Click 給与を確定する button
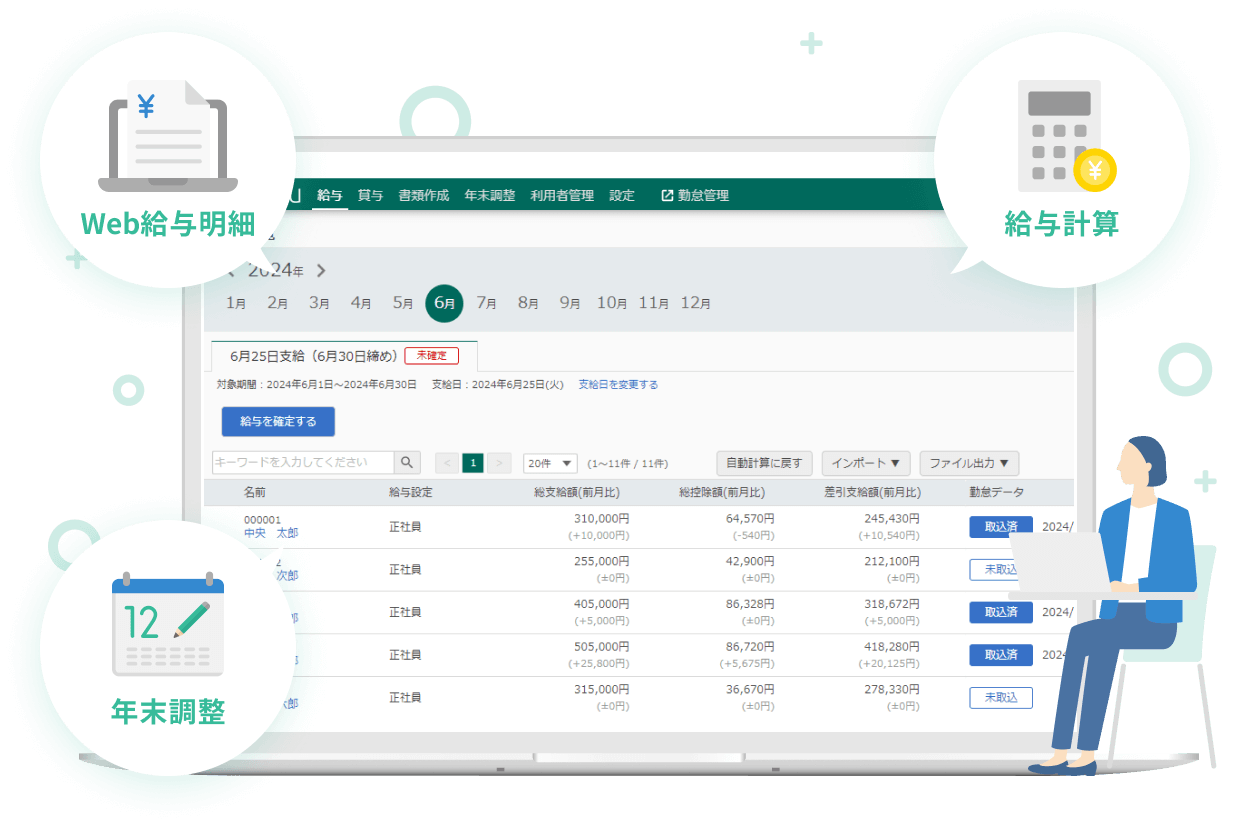This screenshot has width=1238, height=824. click(278, 422)
